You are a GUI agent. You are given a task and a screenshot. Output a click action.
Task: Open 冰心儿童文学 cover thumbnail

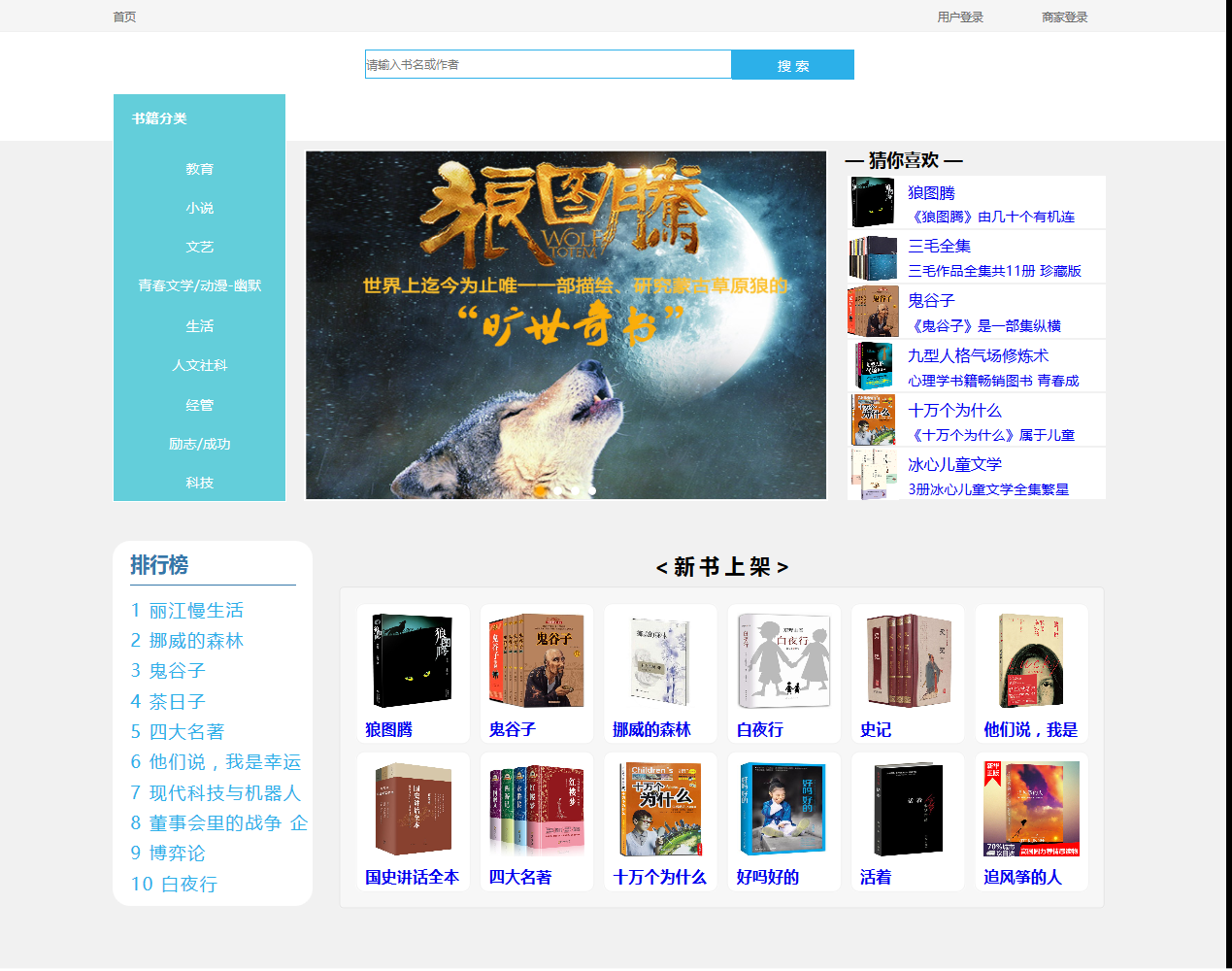pos(873,474)
